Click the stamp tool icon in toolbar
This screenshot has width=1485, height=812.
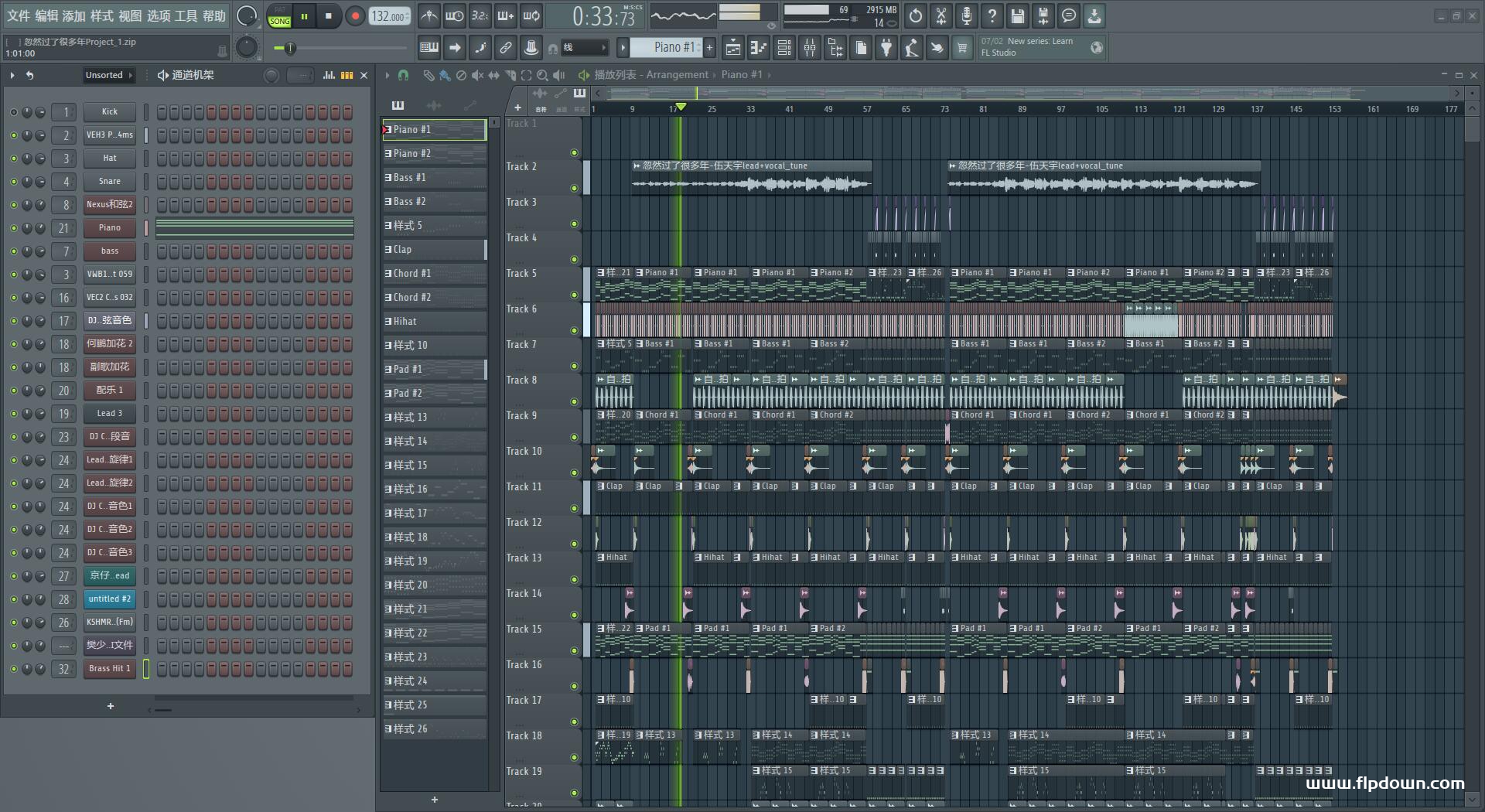point(531,48)
